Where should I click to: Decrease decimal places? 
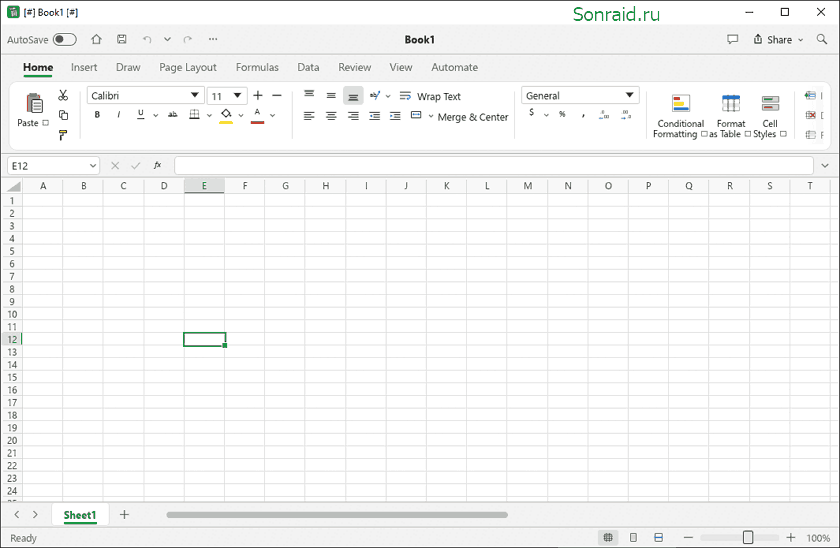625,115
